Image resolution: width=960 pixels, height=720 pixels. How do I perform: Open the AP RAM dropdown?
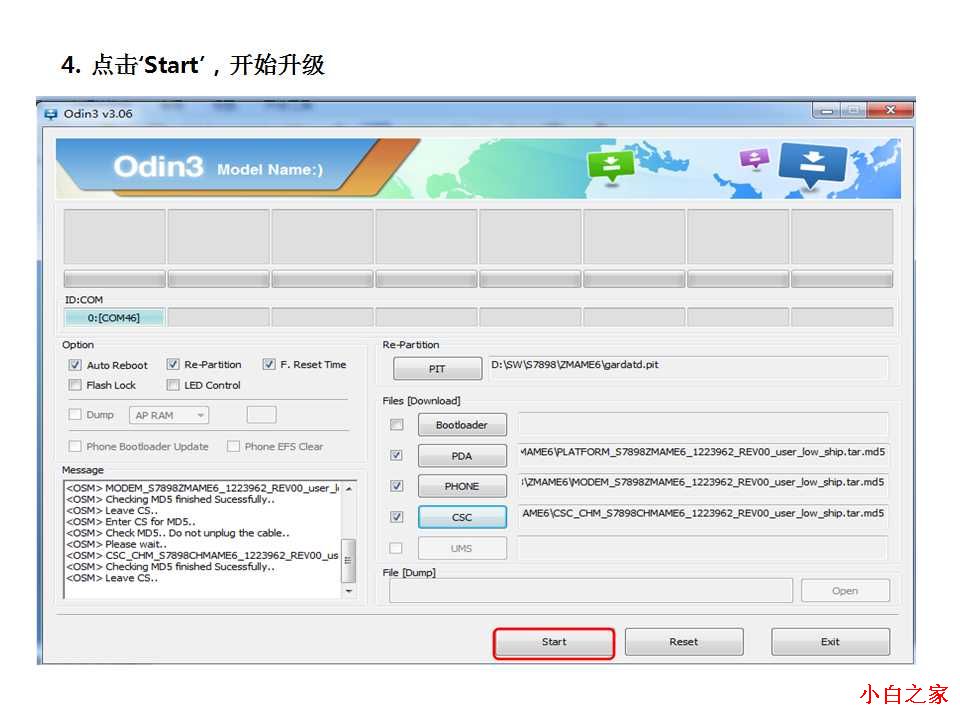tap(169, 415)
